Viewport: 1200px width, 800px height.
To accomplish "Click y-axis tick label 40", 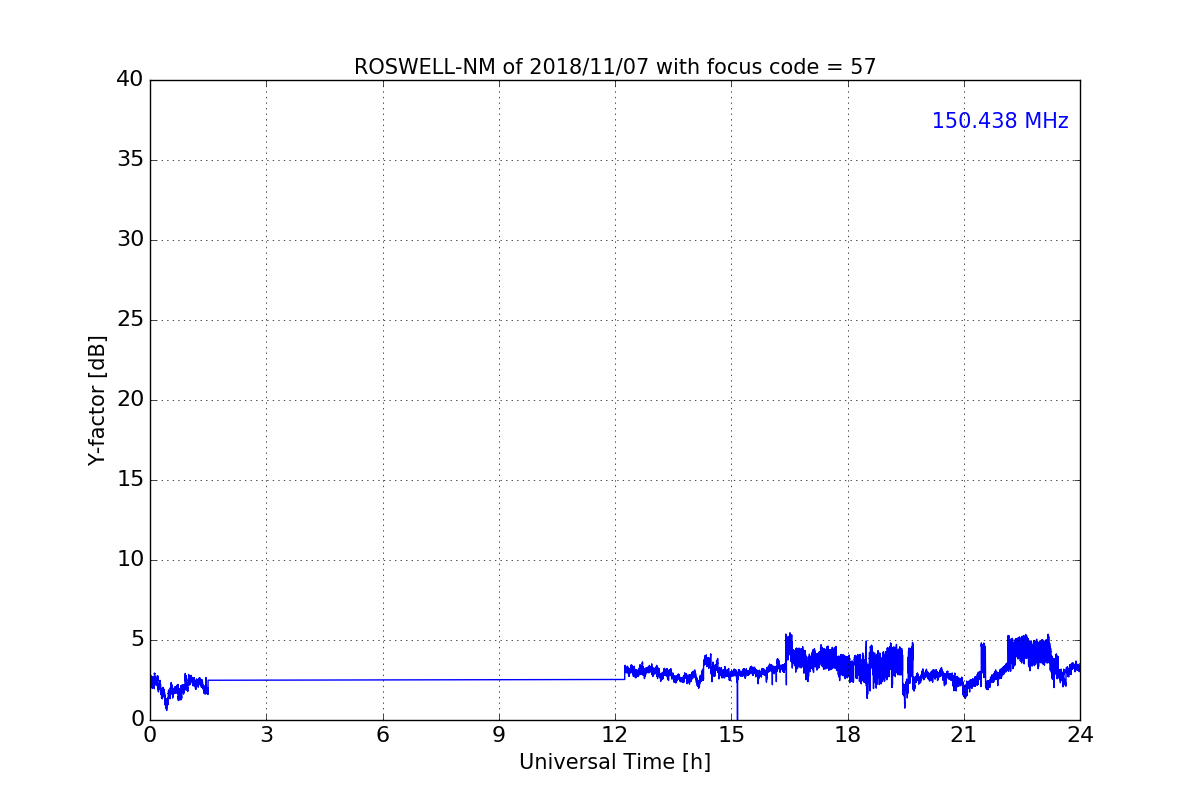I will point(130,80).
